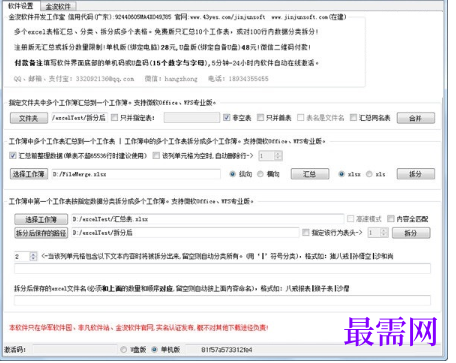Click the red 本软件只在华军软件园 notice text
The width and height of the screenshot is (456, 363).
[x=139, y=328]
